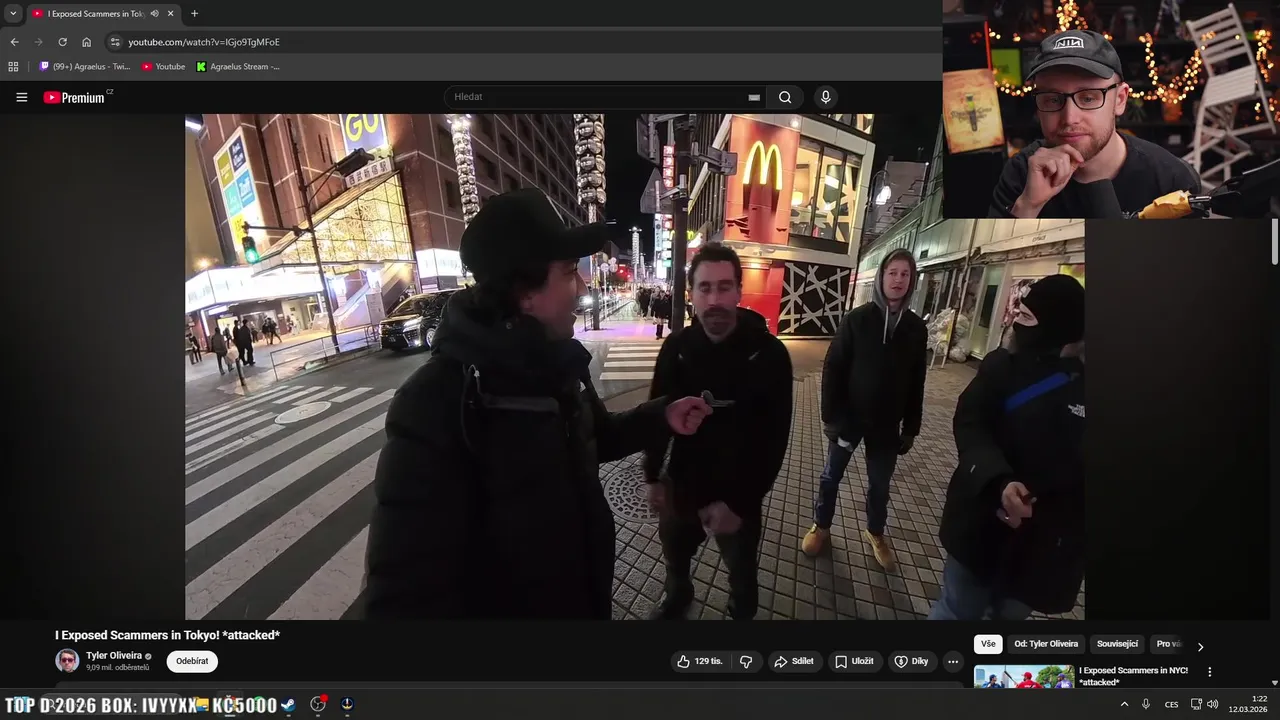Open the YouTube hamburger guide menu
This screenshot has height=720, width=1280.
[21, 97]
